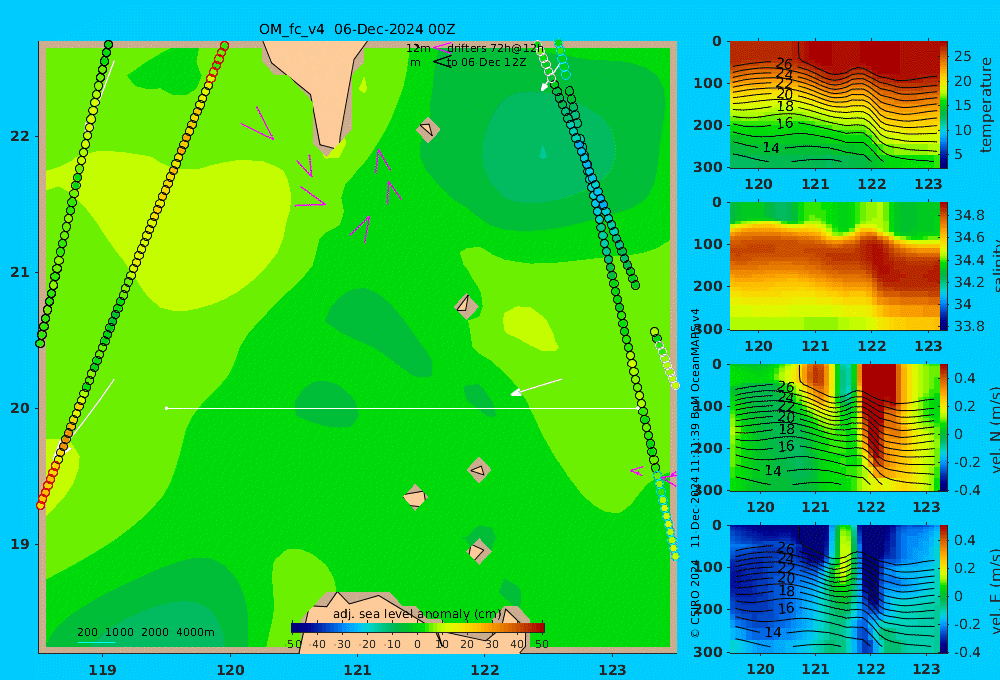Viewport: 1000px width, 680px height.
Task: Click the vel. E colorbar
Action: 944,589
